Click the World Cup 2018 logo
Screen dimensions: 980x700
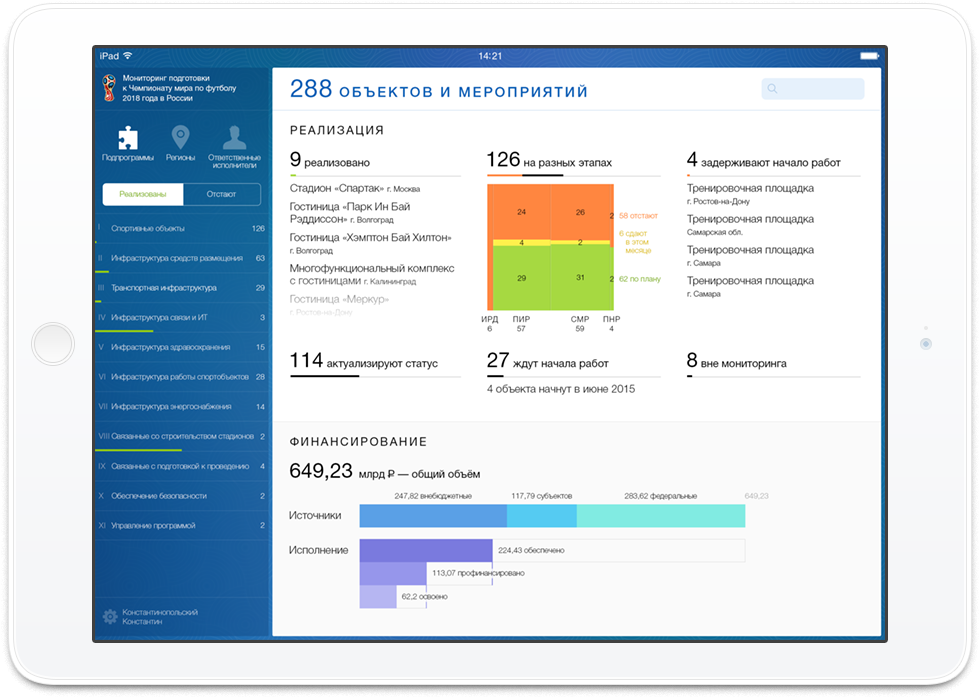coord(109,88)
